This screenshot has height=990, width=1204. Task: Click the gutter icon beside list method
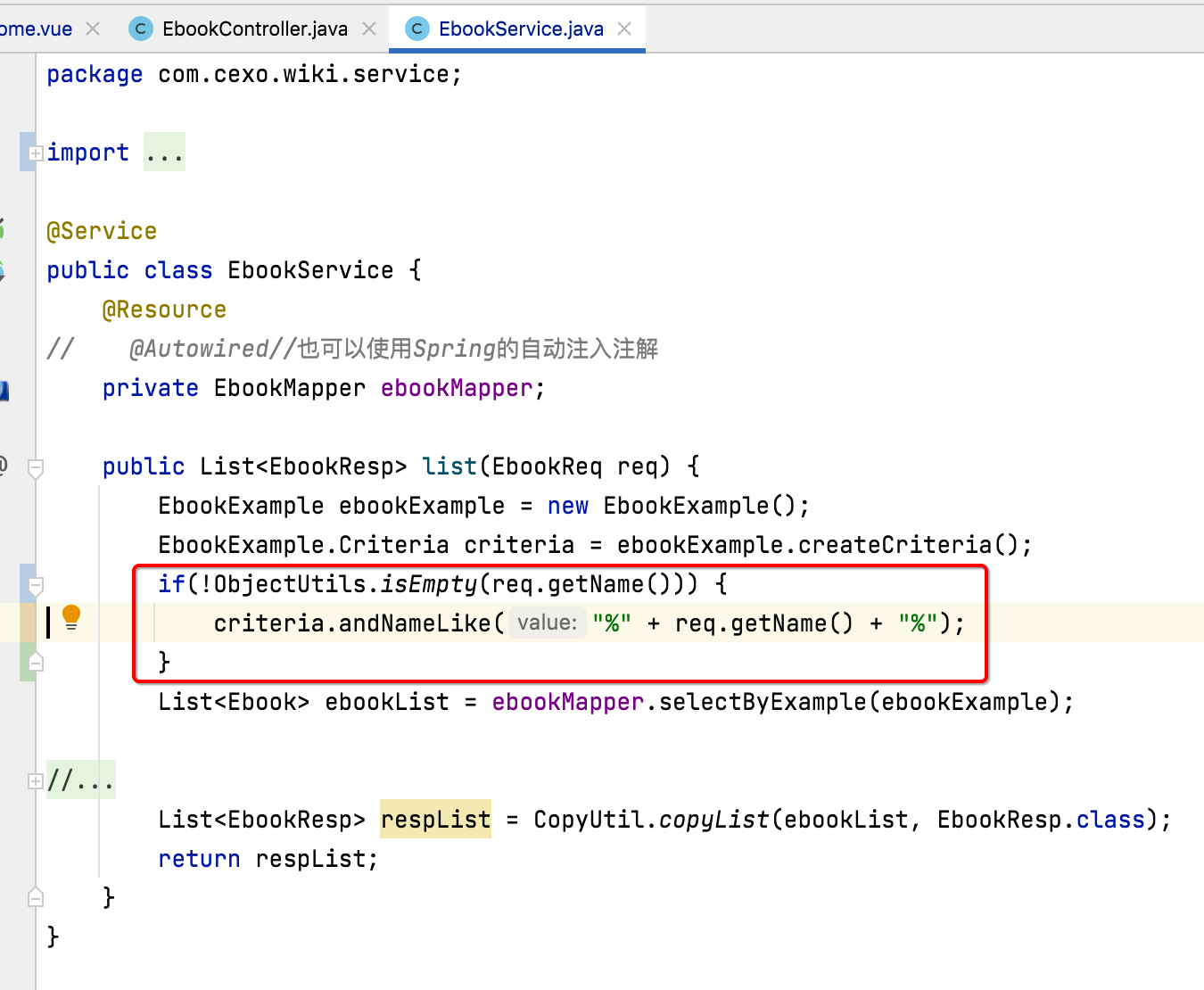(x=4, y=466)
